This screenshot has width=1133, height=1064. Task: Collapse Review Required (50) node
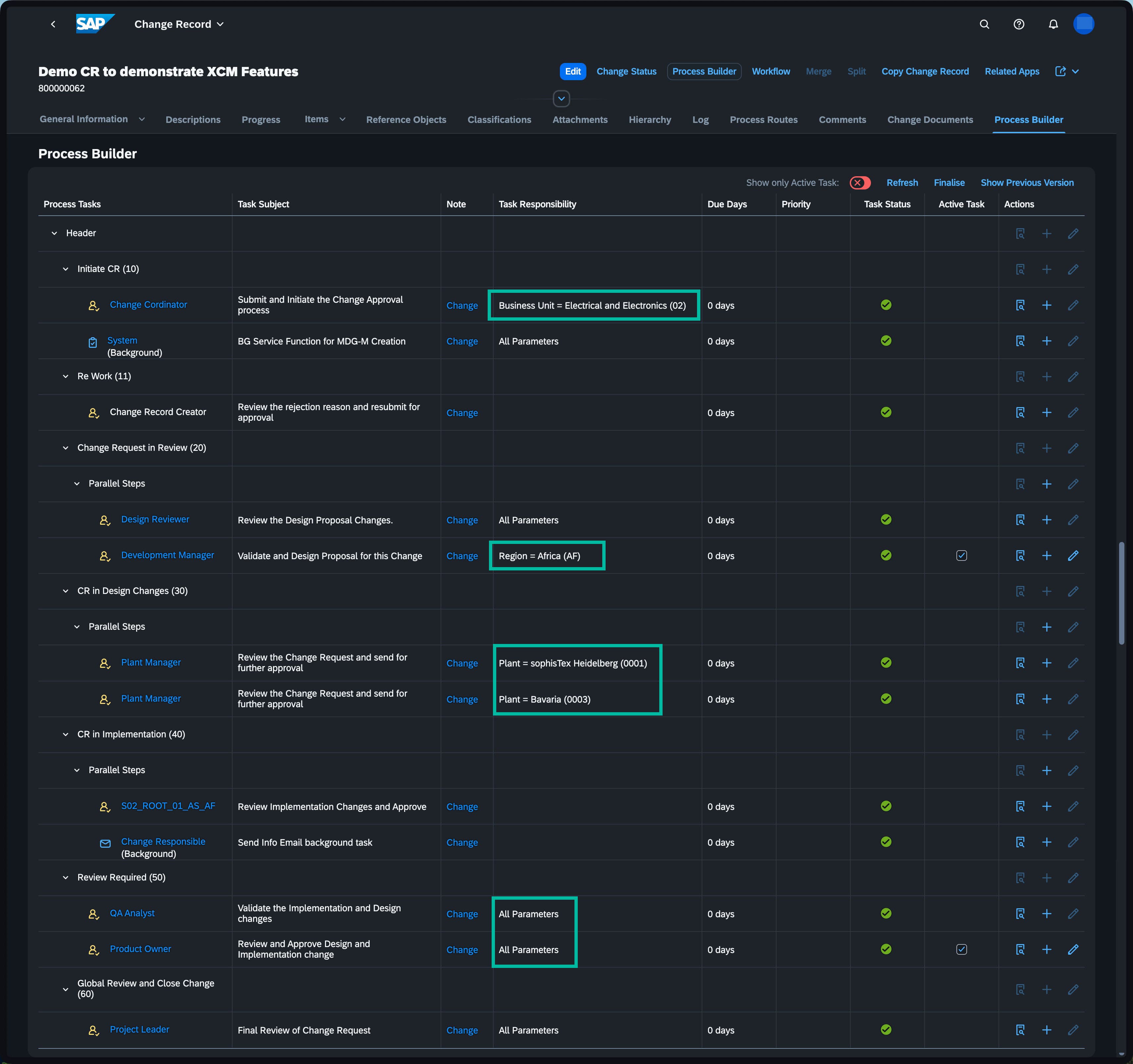66,878
